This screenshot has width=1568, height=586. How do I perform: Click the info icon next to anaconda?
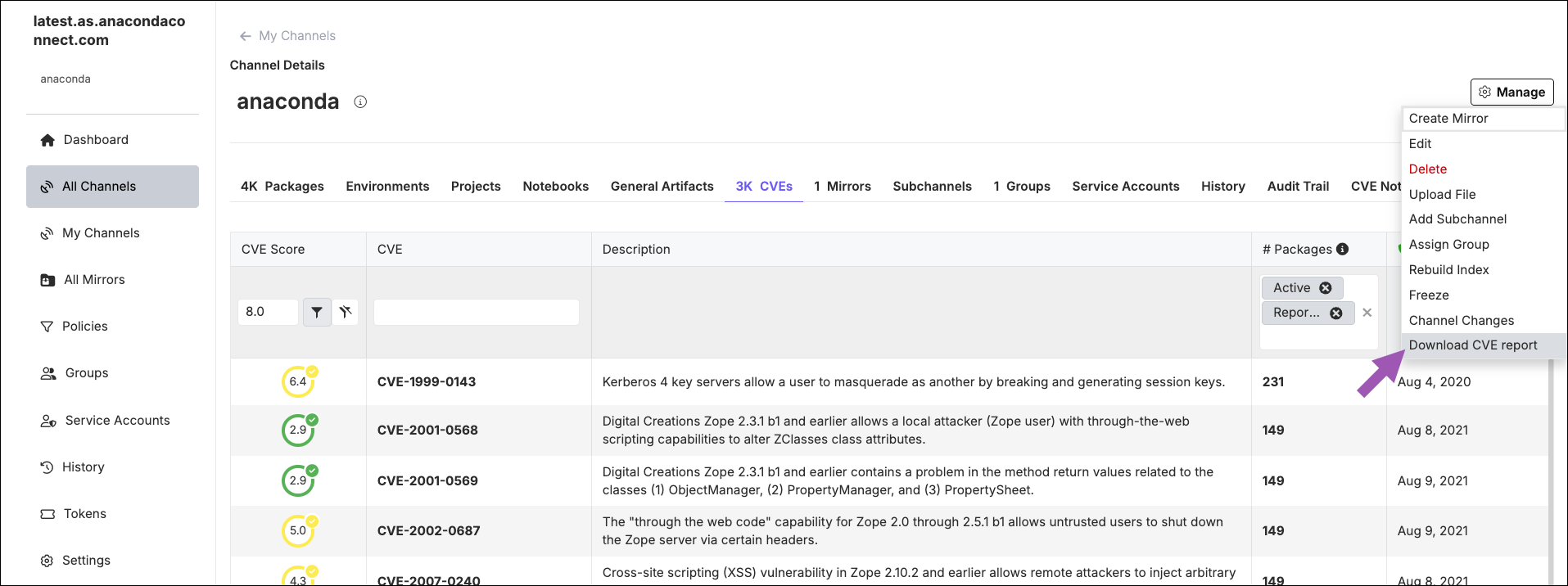pos(360,102)
